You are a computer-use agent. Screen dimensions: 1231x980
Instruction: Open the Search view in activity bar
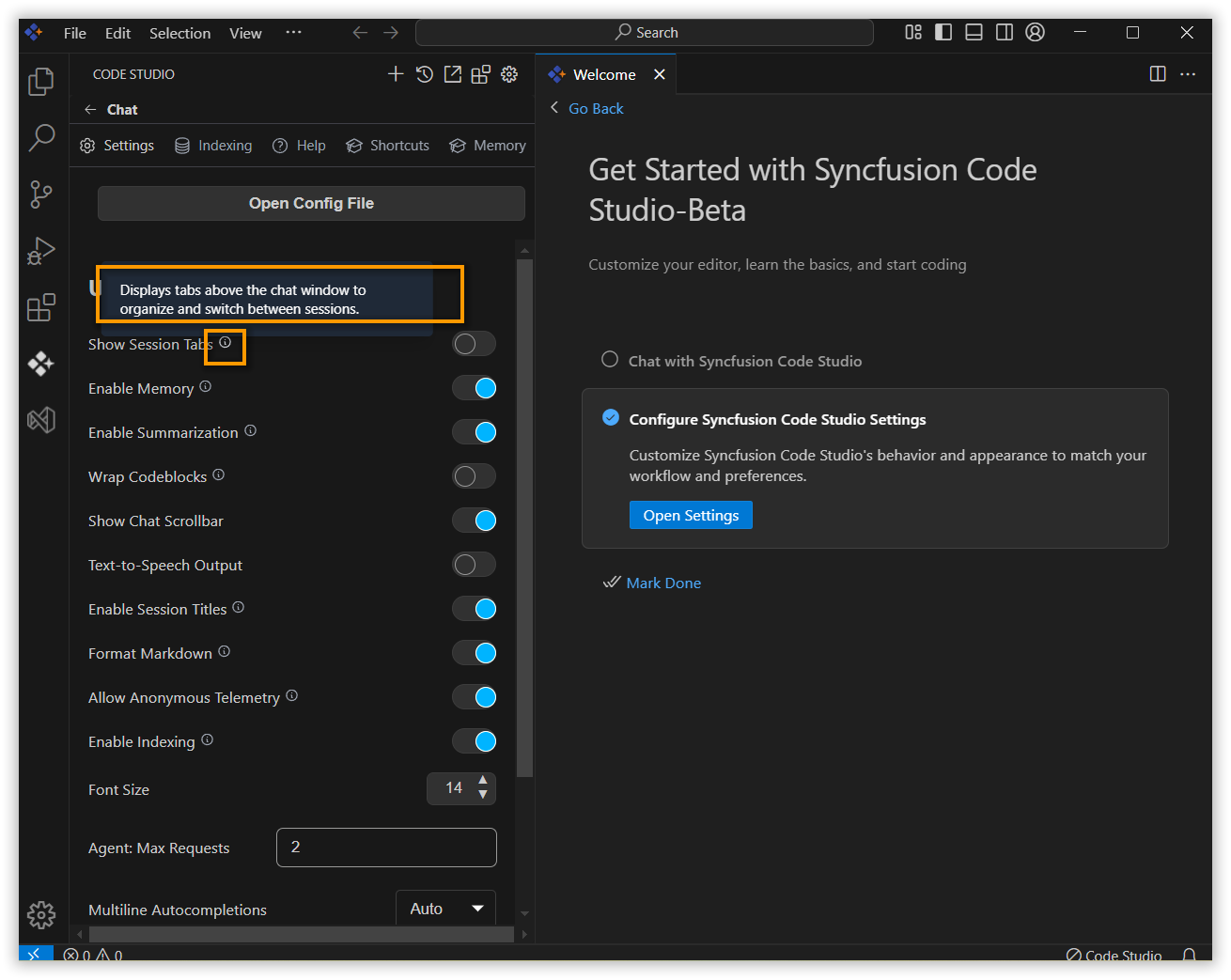pyautogui.click(x=41, y=137)
